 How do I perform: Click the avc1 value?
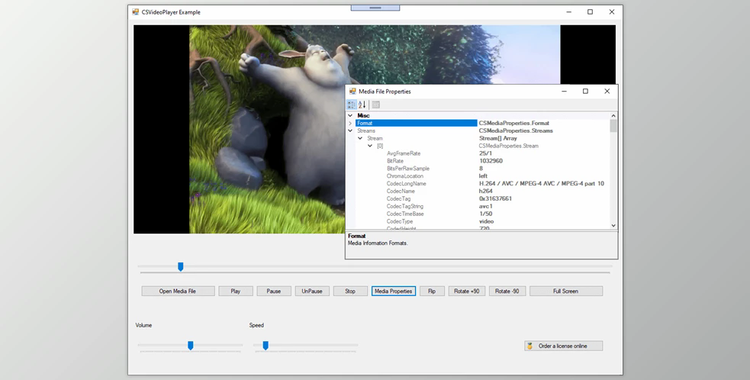coord(485,206)
